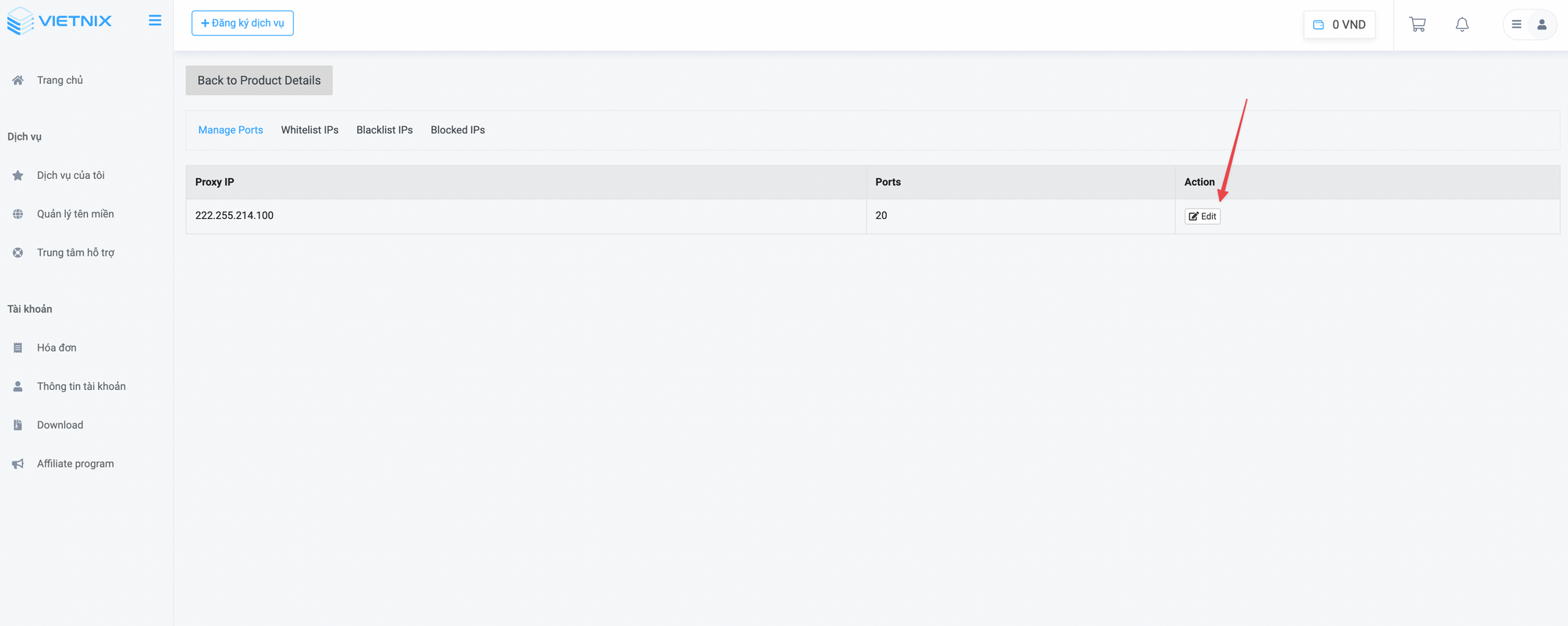Click the globe icon for Quản lý tên miền
1568x626 pixels.
click(x=18, y=214)
